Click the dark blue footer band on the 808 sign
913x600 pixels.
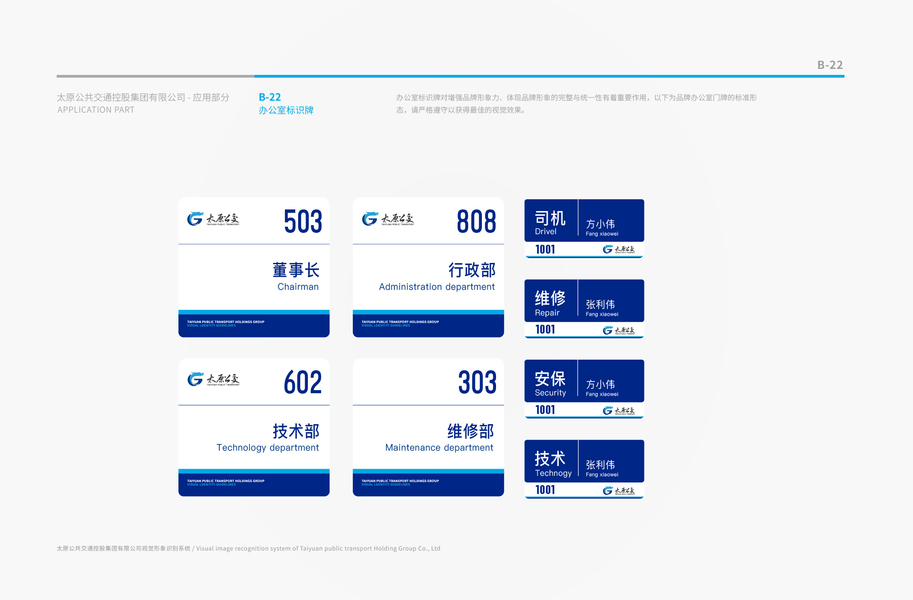429,326
